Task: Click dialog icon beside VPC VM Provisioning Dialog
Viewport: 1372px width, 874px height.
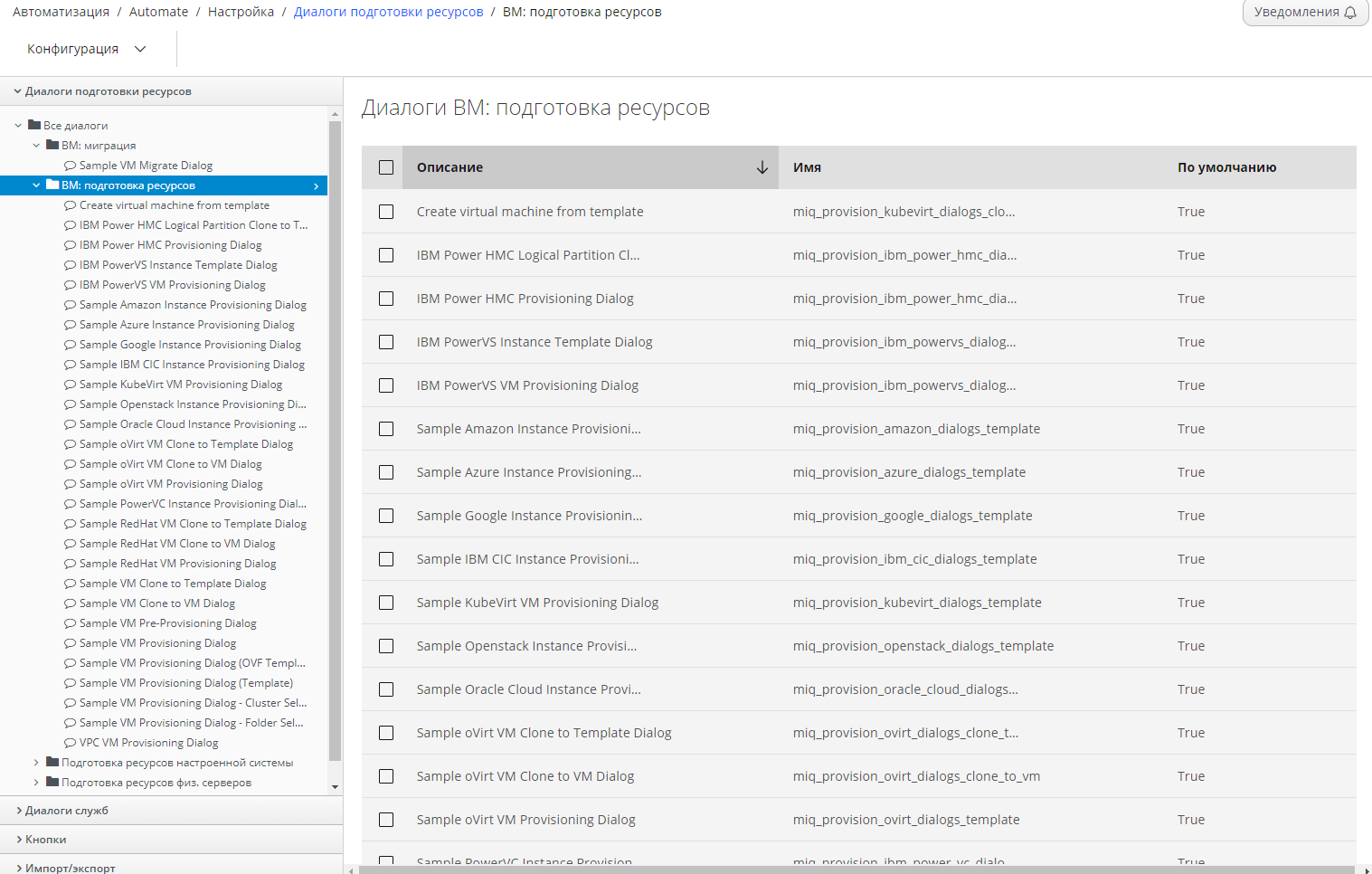Action: (x=70, y=743)
